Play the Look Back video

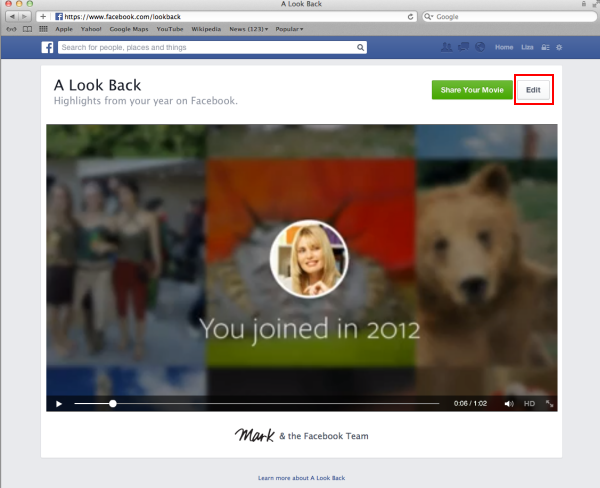coord(59,404)
